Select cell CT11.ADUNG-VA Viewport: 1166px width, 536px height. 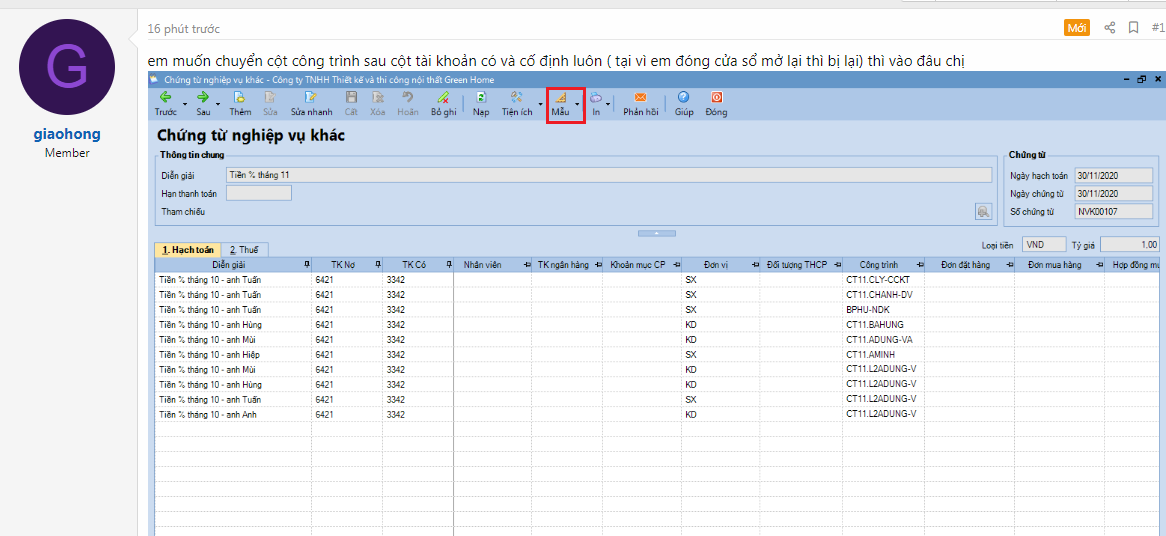click(x=883, y=340)
